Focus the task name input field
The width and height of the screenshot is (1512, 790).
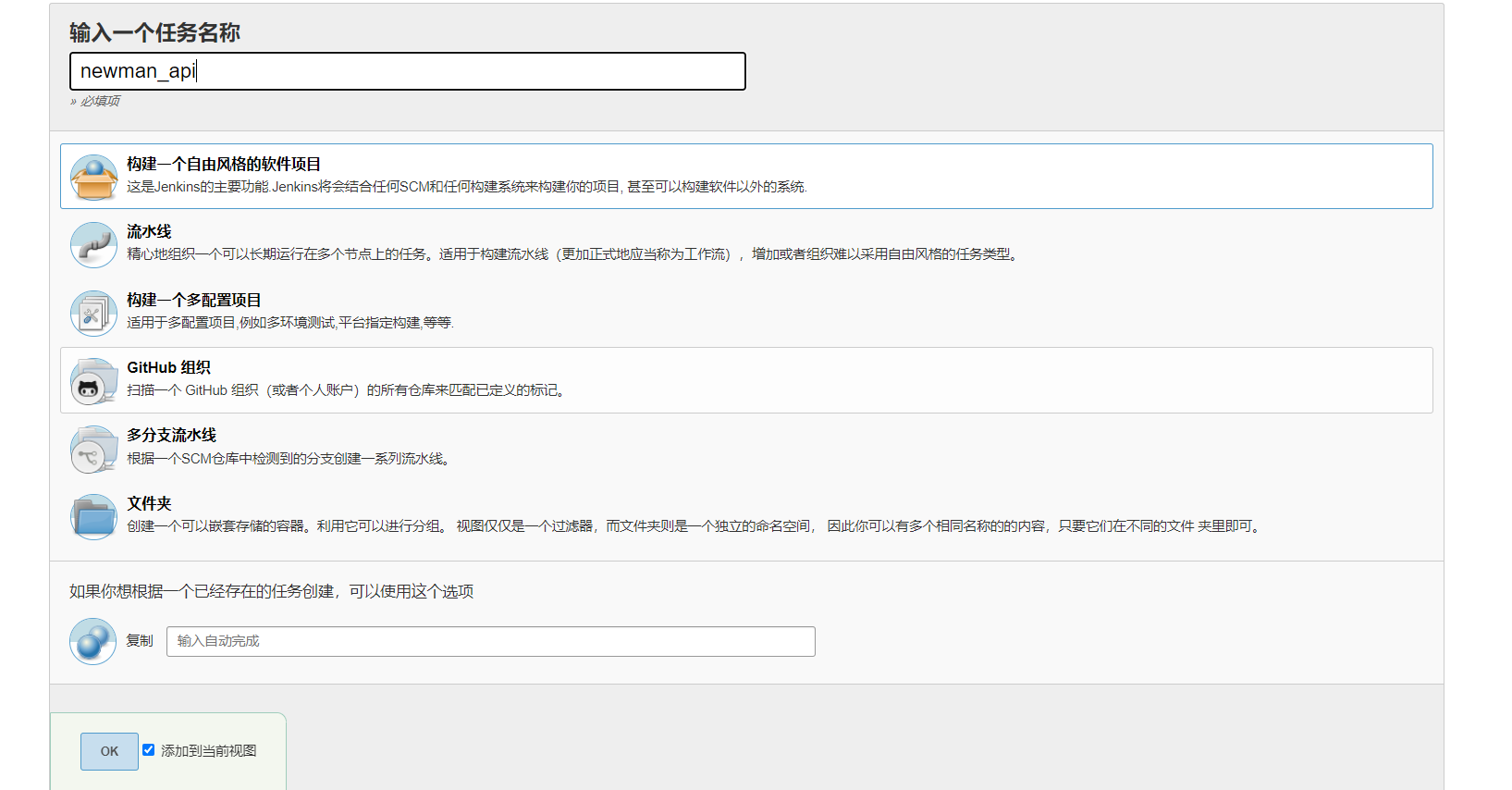pos(408,71)
